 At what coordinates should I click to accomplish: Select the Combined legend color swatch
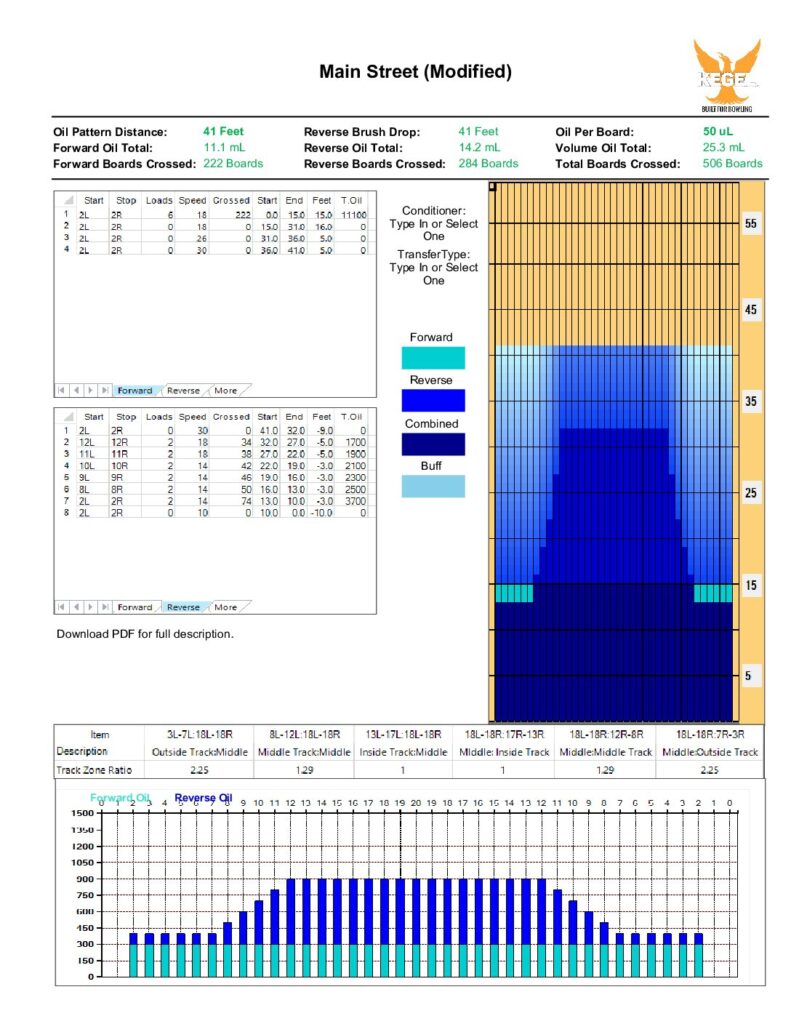click(x=433, y=444)
